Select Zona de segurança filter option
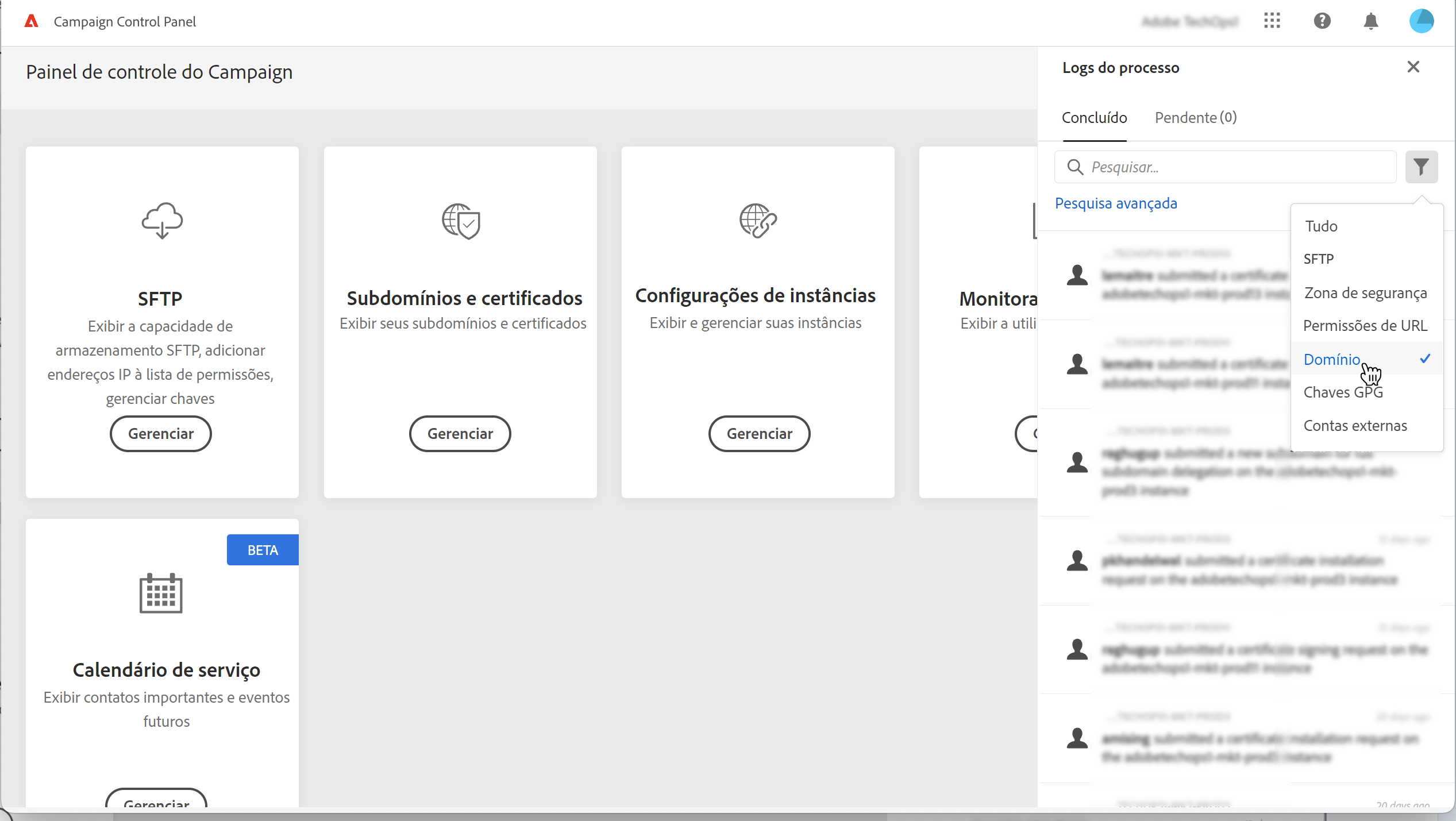Screen dimensions: 1456x821 coord(1365,293)
